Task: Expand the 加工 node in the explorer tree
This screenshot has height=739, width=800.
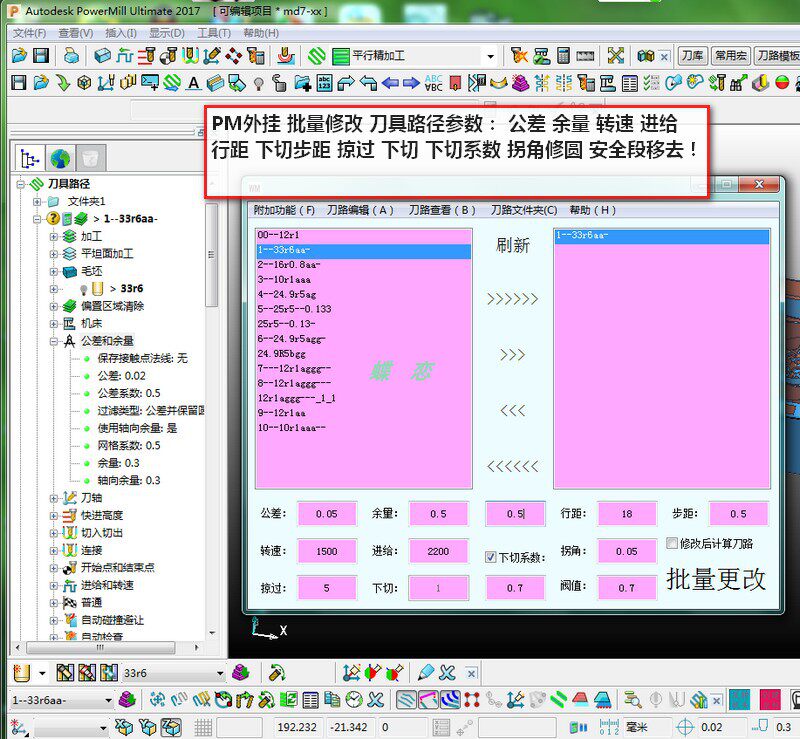Action: point(55,237)
